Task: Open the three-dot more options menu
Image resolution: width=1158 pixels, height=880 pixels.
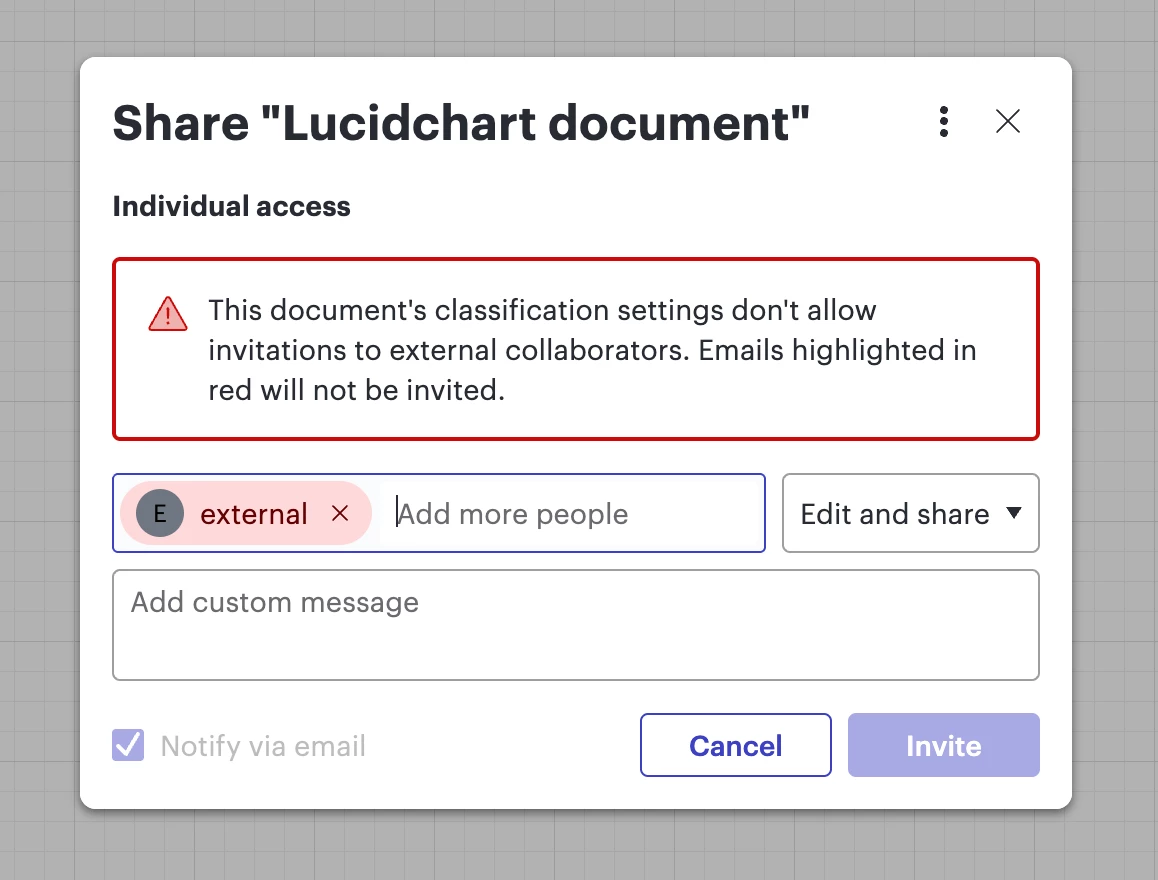Action: click(x=943, y=122)
